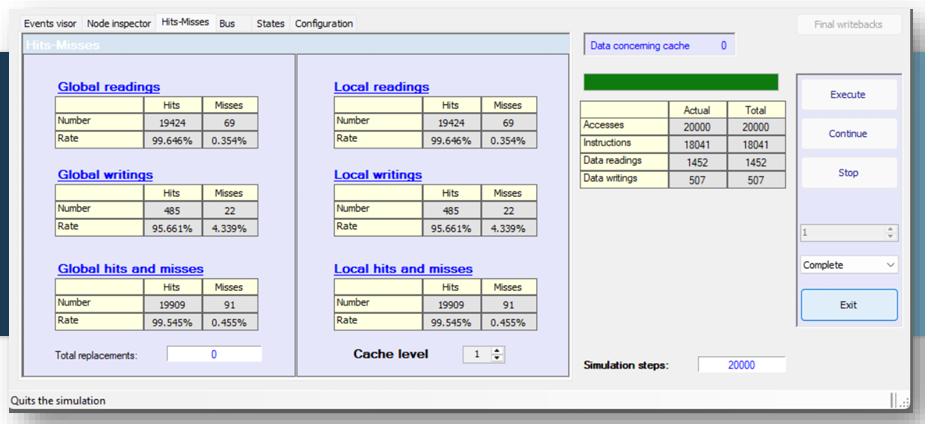Click the Actual column header
This screenshot has height=424, width=925.
[697, 110]
